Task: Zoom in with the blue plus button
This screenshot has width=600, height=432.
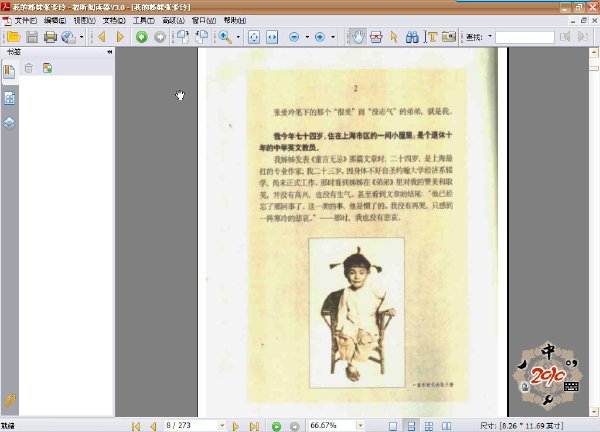Action: [320, 37]
